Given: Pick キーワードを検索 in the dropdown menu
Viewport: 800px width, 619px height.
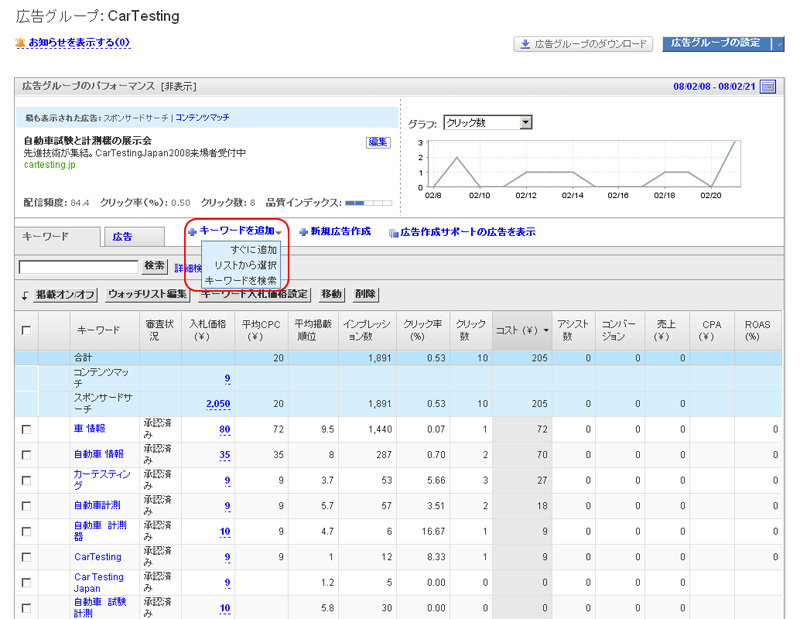Looking at the screenshot, I should click(239, 281).
